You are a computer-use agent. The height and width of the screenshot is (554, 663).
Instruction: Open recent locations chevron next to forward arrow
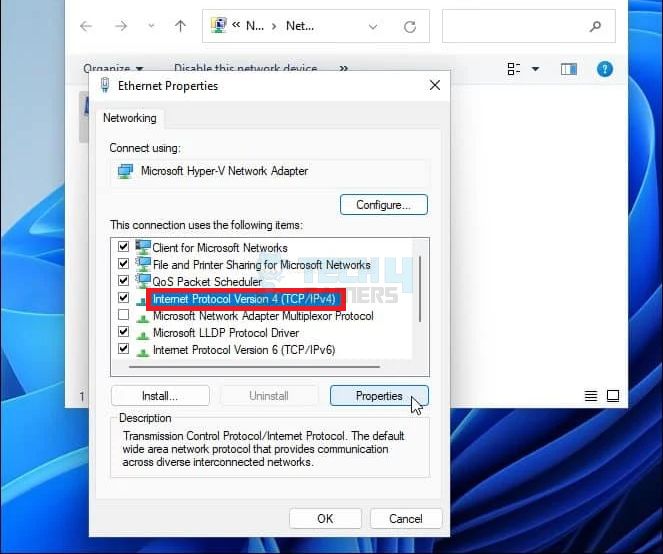click(x=151, y=26)
